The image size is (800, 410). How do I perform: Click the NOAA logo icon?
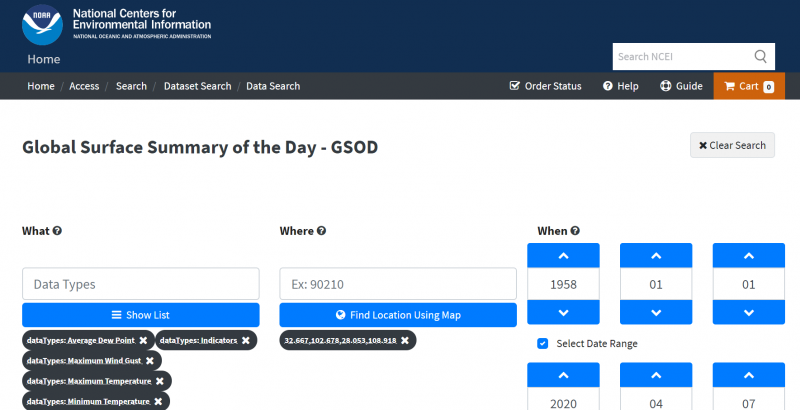pyautogui.click(x=44, y=25)
